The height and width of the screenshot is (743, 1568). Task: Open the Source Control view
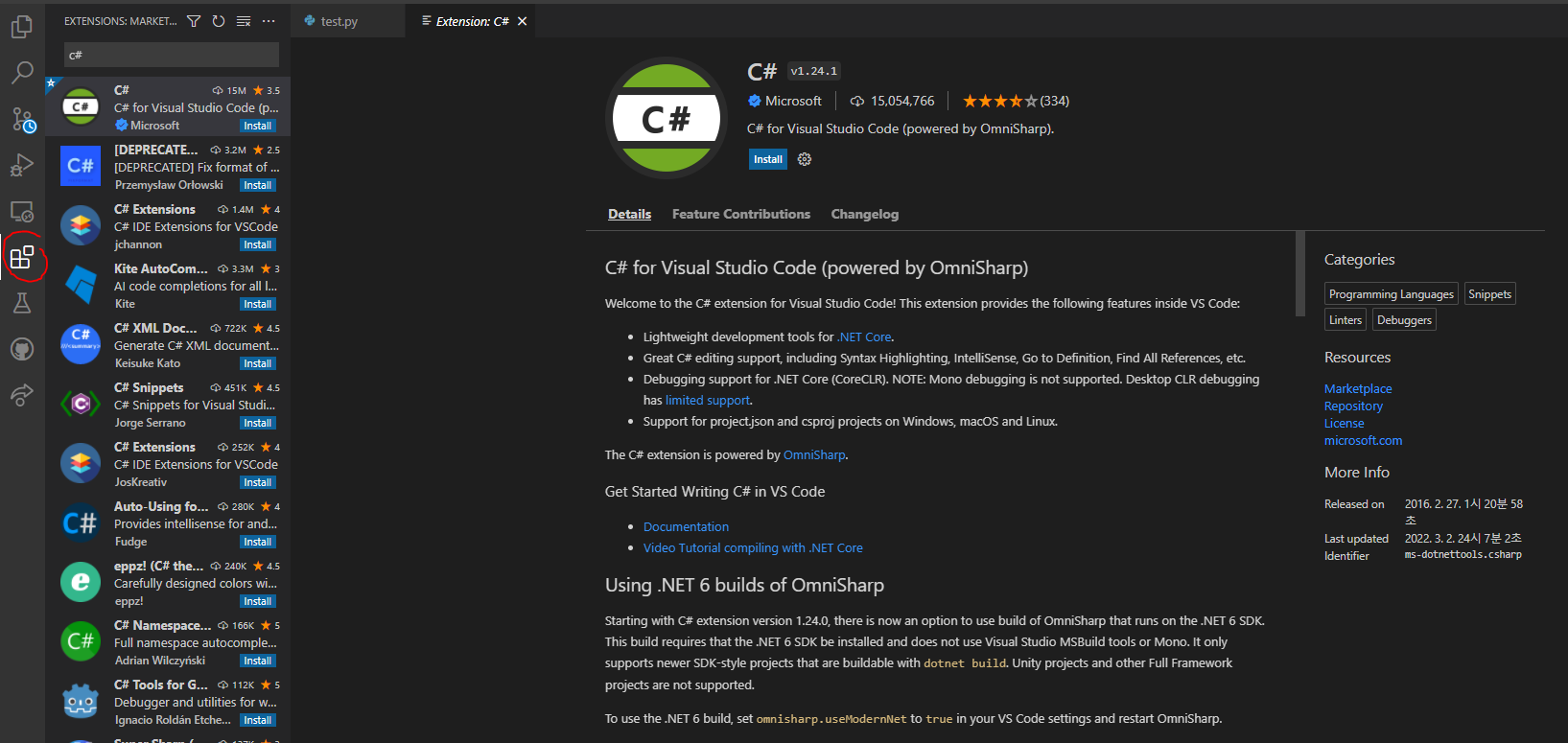[22, 119]
